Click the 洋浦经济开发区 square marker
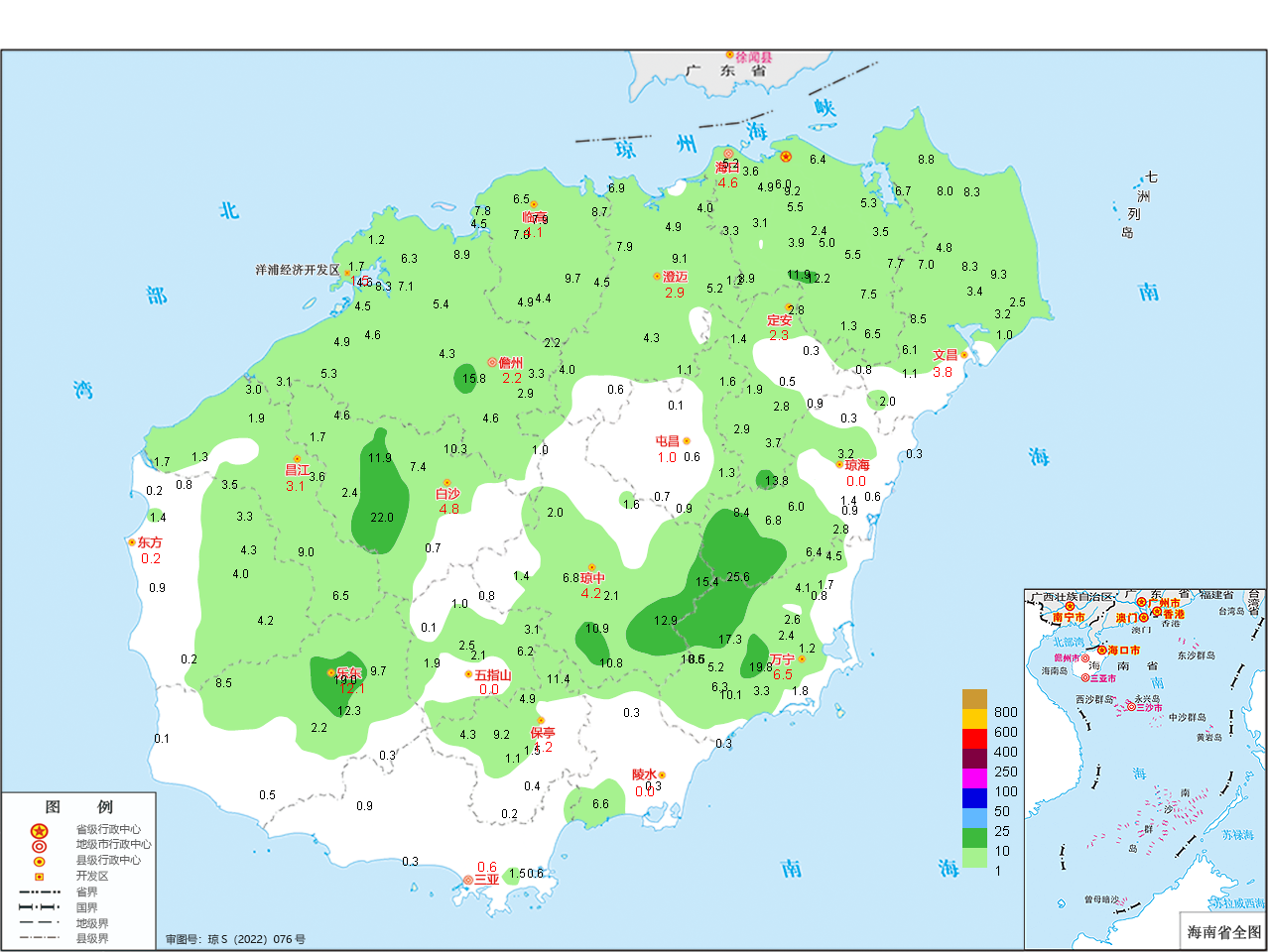This screenshot has height=952, width=1268. pos(347,271)
